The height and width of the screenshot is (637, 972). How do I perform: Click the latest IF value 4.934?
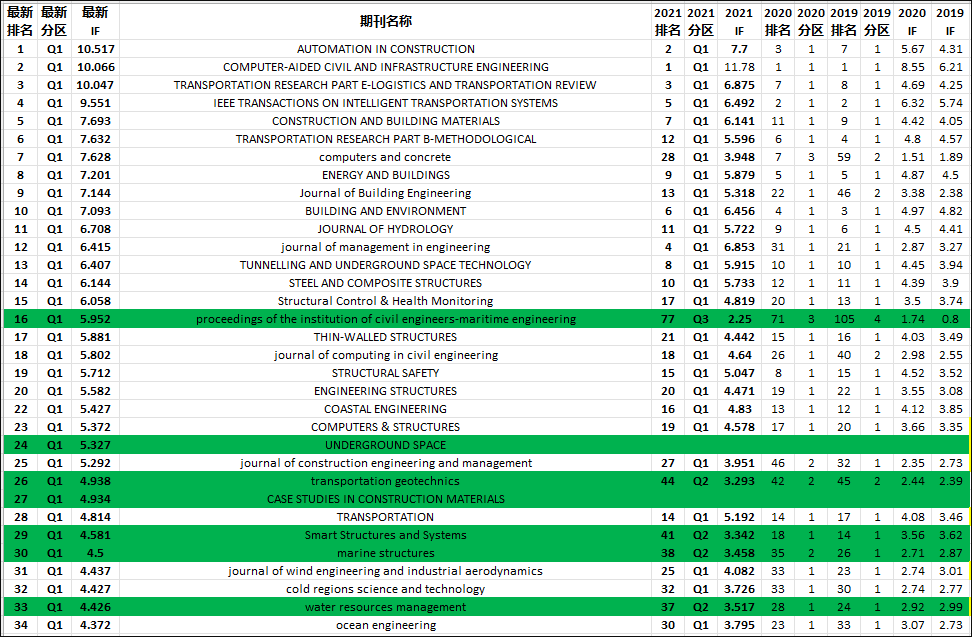point(95,499)
